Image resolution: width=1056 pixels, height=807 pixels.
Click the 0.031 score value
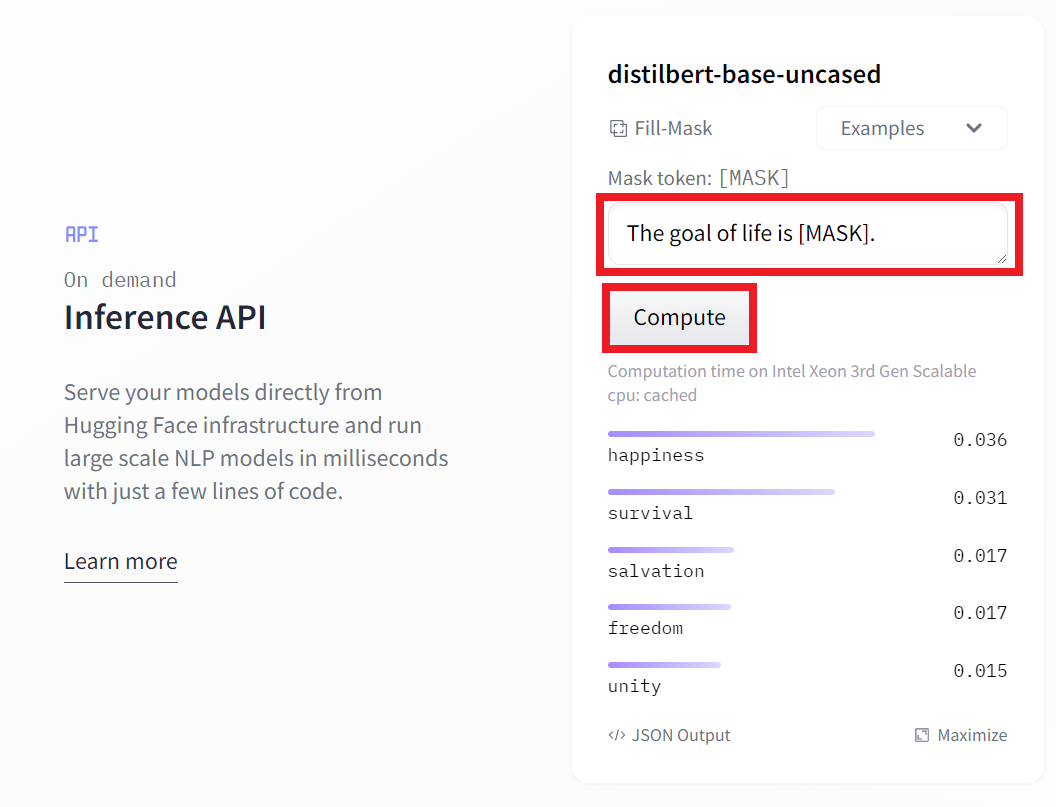tap(980, 498)
